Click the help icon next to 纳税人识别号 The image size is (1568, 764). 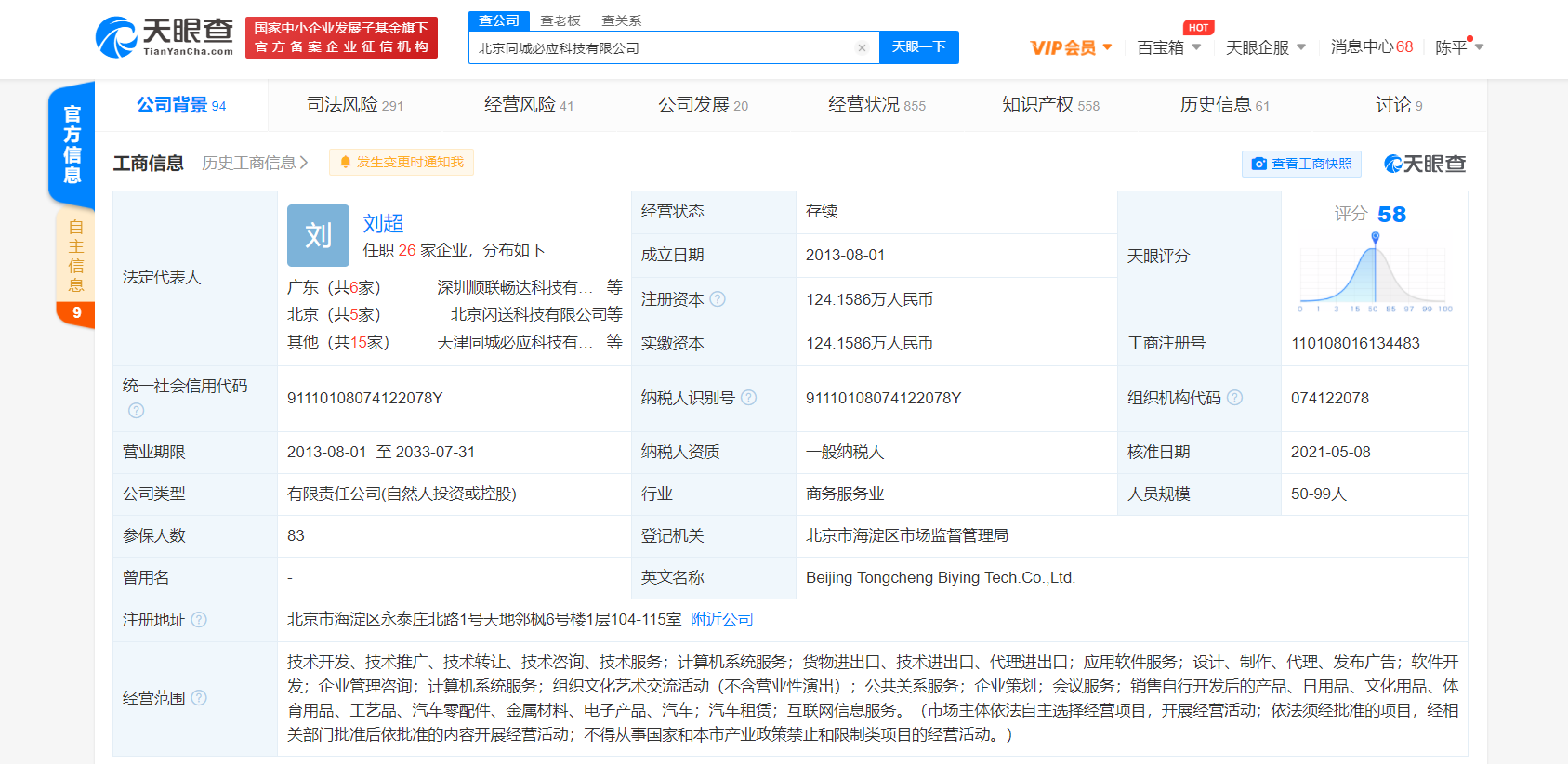point(748,398)
